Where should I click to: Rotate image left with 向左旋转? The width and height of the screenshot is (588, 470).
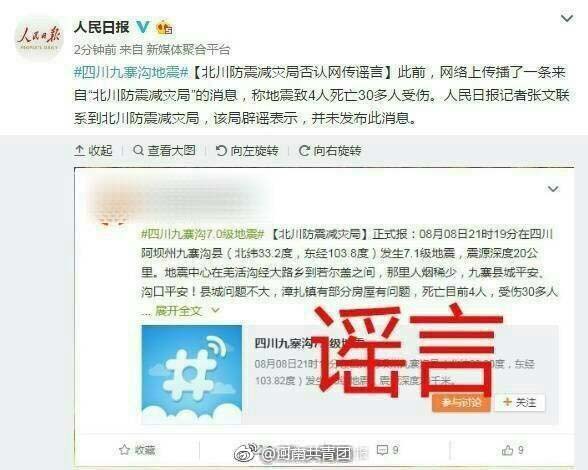[247, 151]
